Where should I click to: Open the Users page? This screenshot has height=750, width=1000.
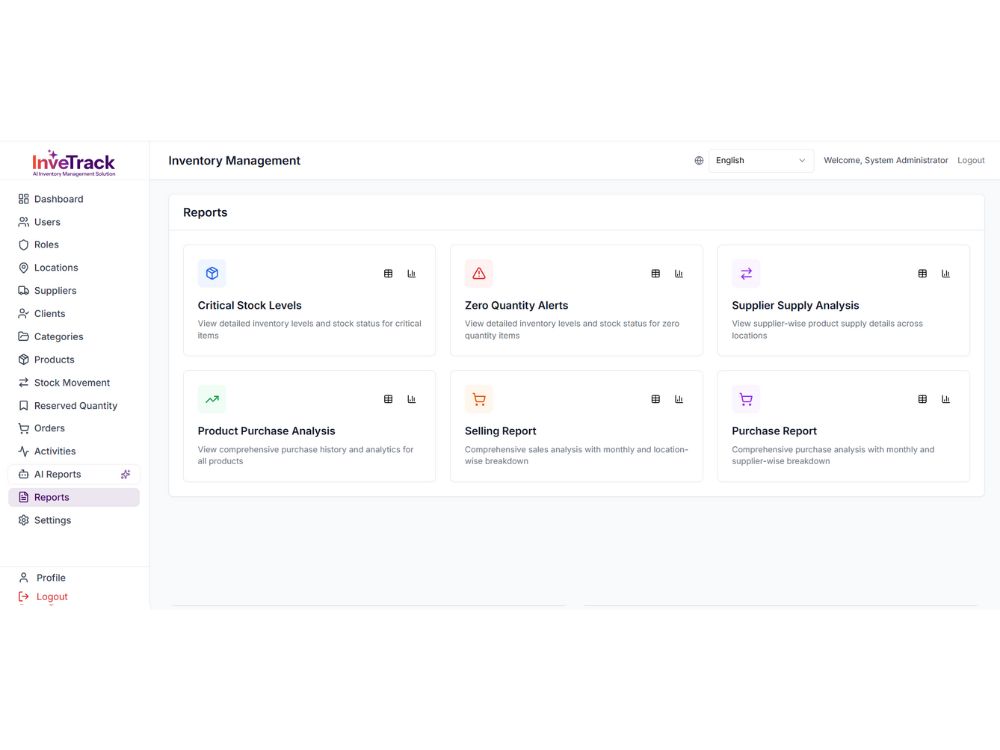[74, 222]
